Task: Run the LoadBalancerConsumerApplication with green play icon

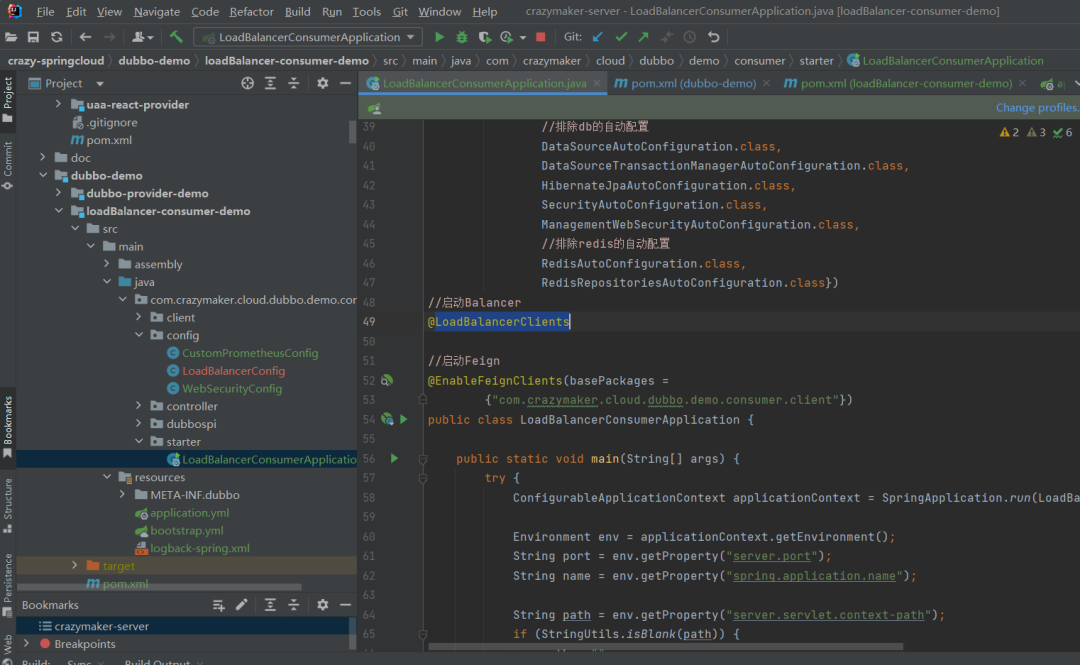Action: 439,37
